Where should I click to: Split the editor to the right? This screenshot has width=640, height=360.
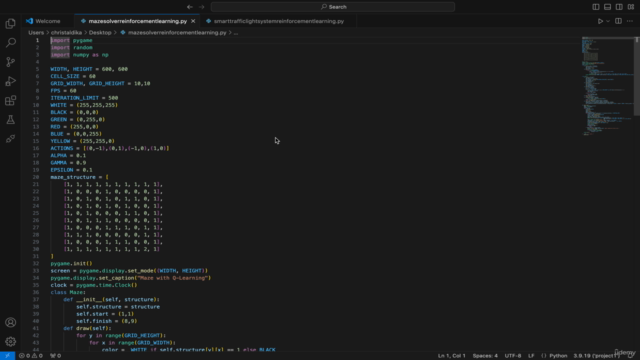tap(618, 21)
